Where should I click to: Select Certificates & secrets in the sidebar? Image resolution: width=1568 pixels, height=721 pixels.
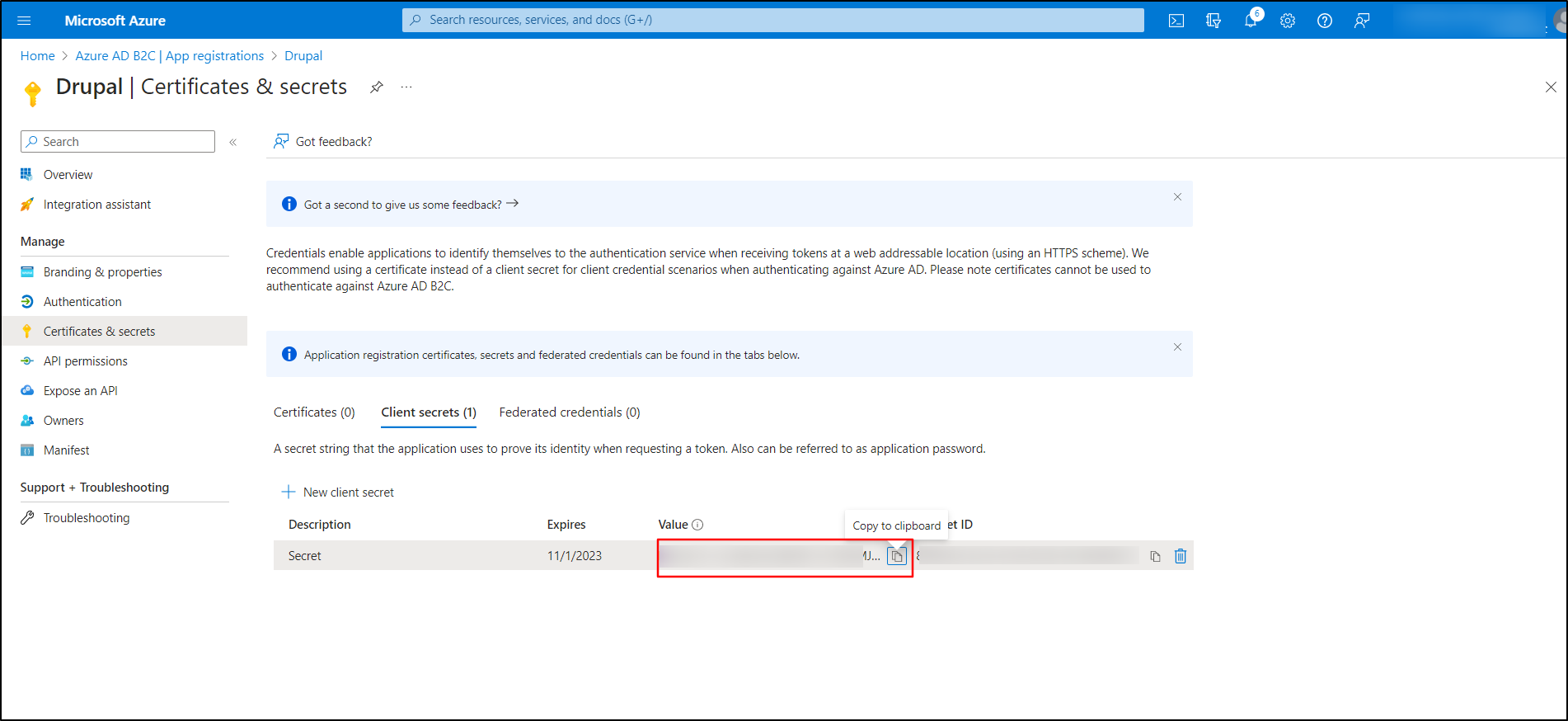pyautogui.click(x=124, y=332)
